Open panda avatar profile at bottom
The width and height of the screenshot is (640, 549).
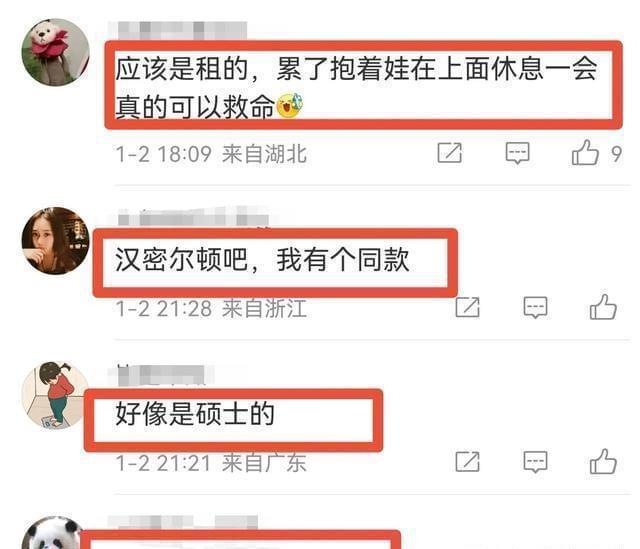click(53, 533)
